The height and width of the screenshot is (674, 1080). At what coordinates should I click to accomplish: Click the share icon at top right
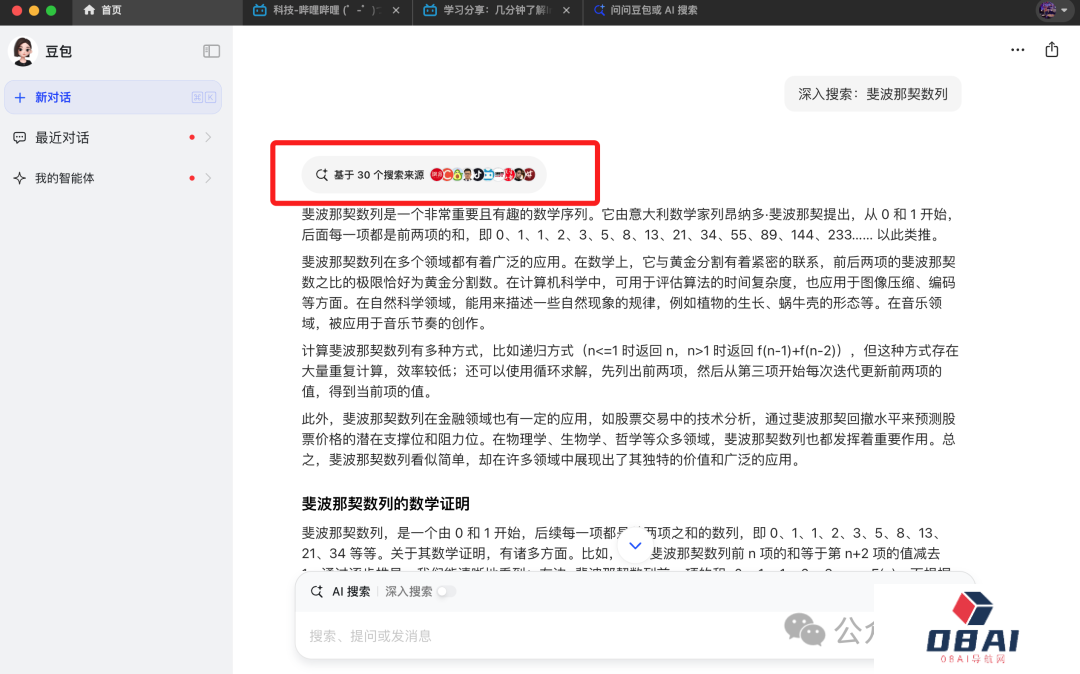tap(1051, 50)
